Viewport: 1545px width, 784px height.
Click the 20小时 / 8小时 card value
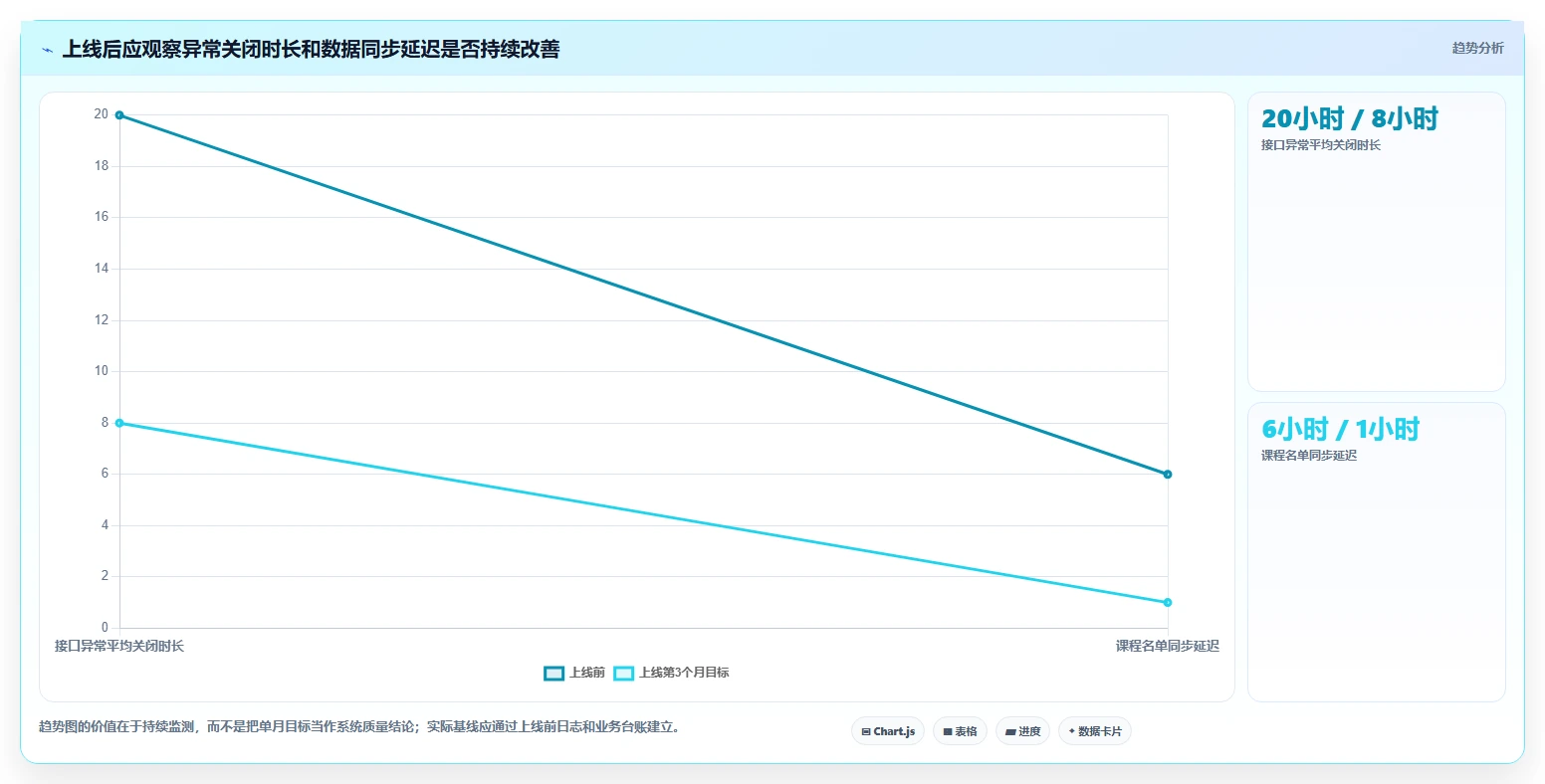click(x=1350, y=118)
